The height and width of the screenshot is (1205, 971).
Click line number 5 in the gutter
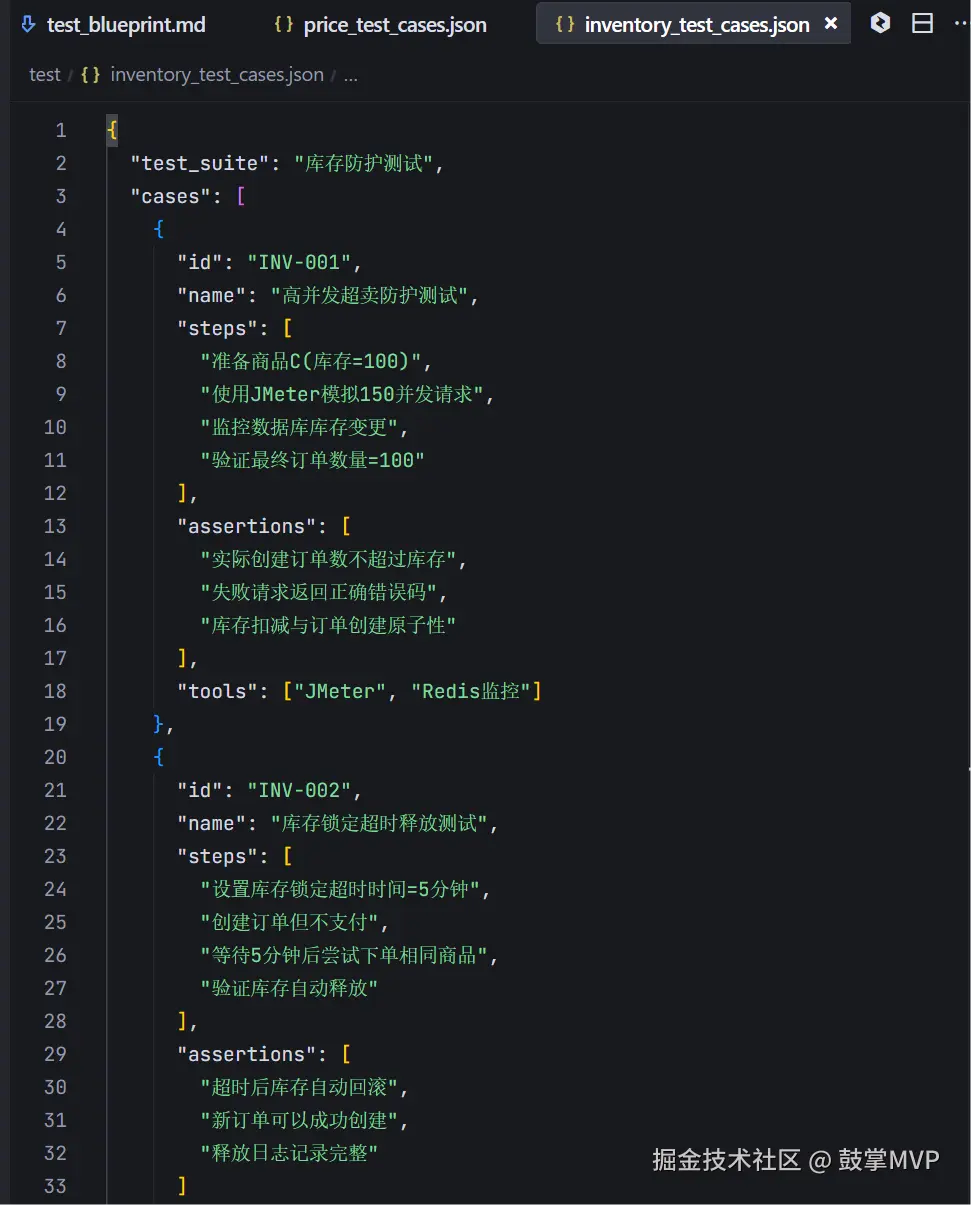[60, 262]
